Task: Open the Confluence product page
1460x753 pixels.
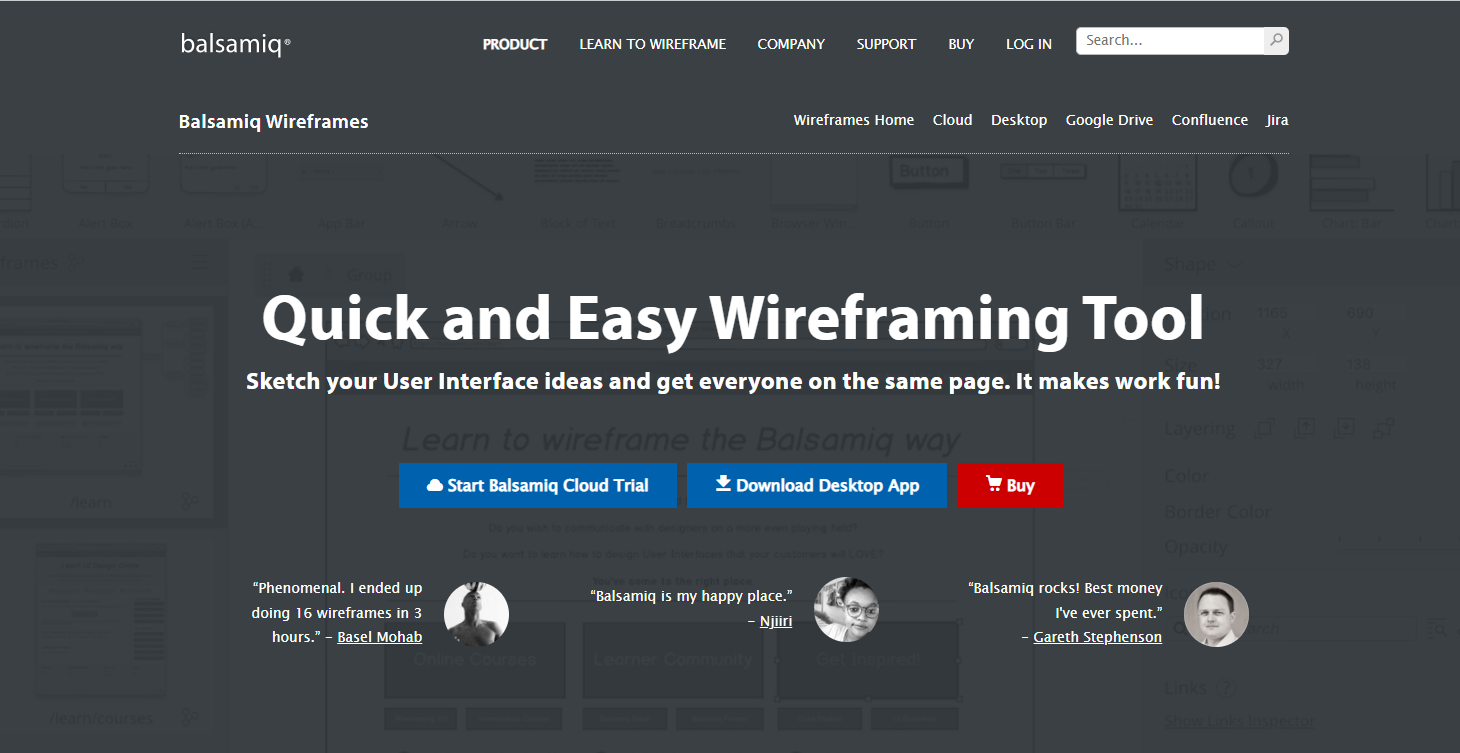Action: point(1210,120)
